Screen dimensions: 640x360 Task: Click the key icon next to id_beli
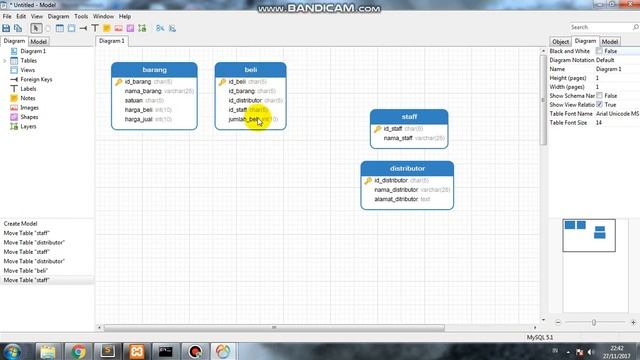point(222,82)
